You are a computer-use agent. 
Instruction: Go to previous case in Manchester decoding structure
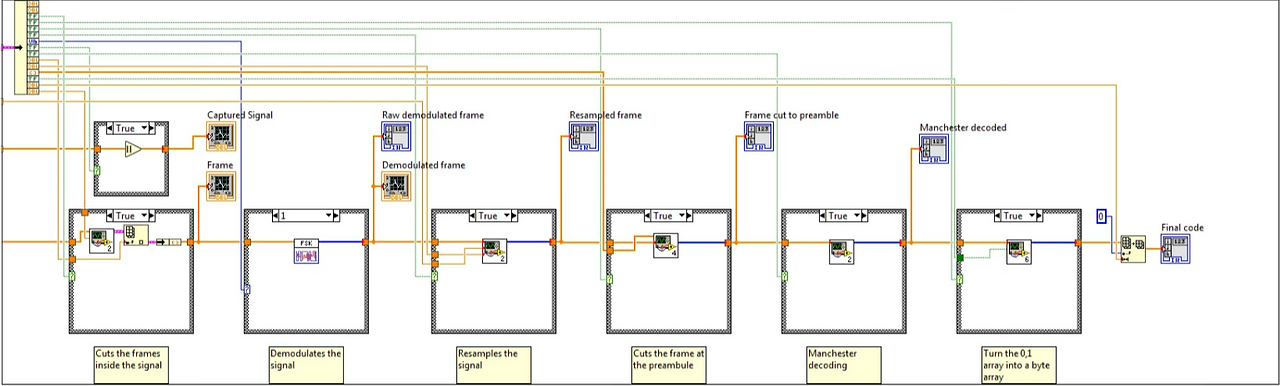click(822, 216)
